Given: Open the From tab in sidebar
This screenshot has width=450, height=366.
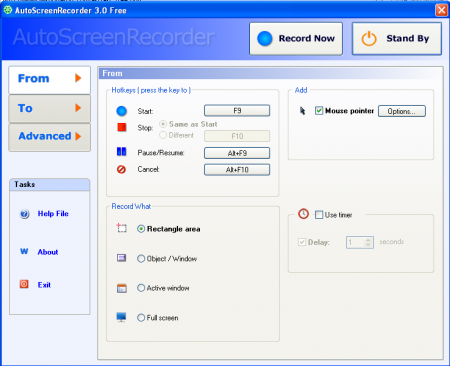Looking at the screenshot, I should 49,80.
